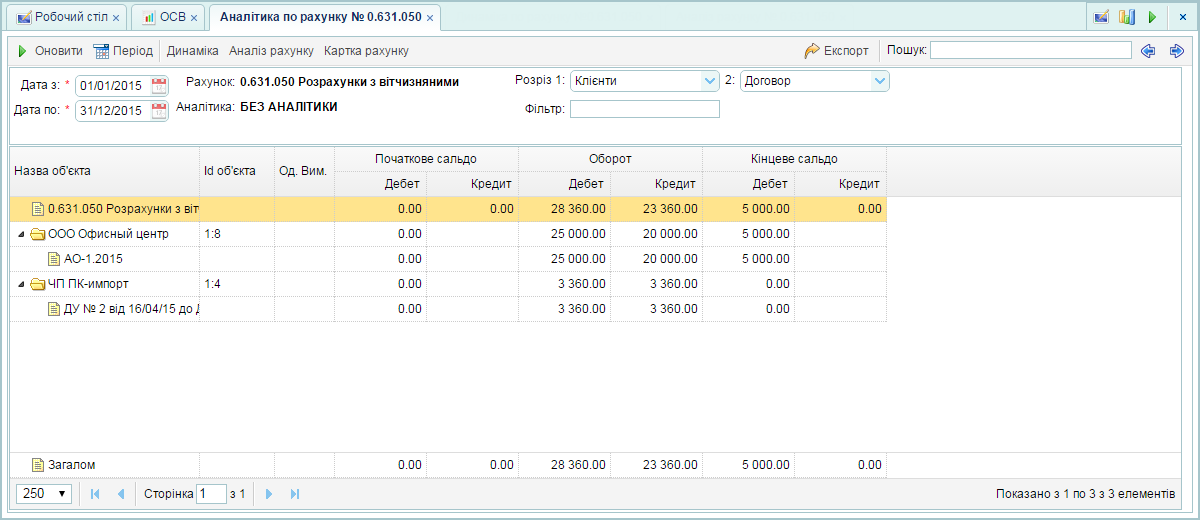This screenshot has width=1200, height=520.
Task: Click the Дата по date field
Action: click(113, 111)
